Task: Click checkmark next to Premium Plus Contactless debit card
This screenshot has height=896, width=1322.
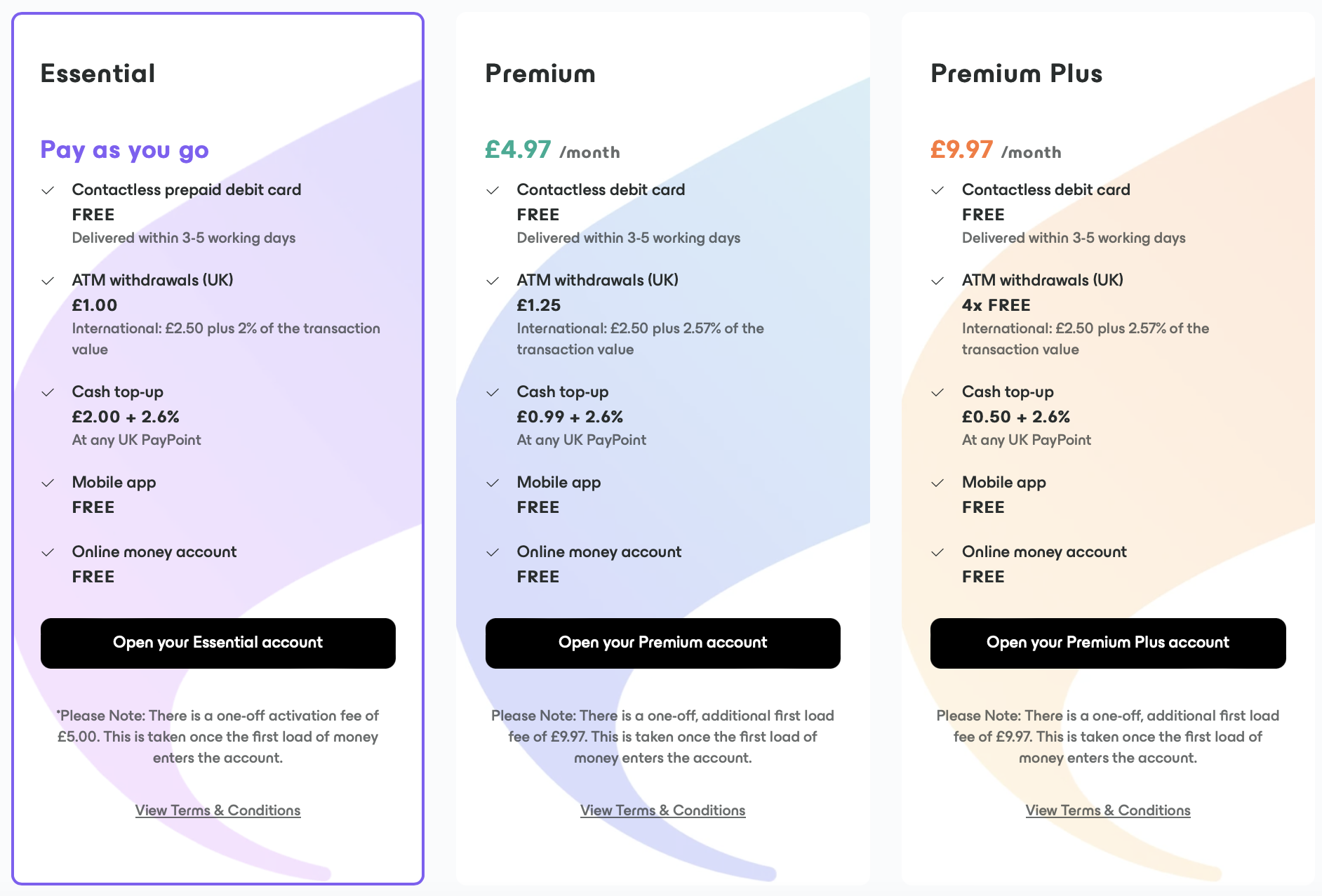Action: pos(937,190)
